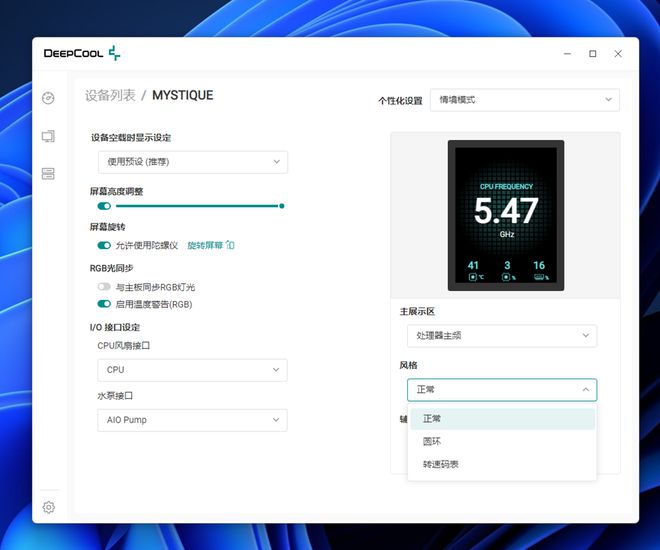Open the dashboard gauge sidebar icon
660x550 pixels.
(48, 98)
